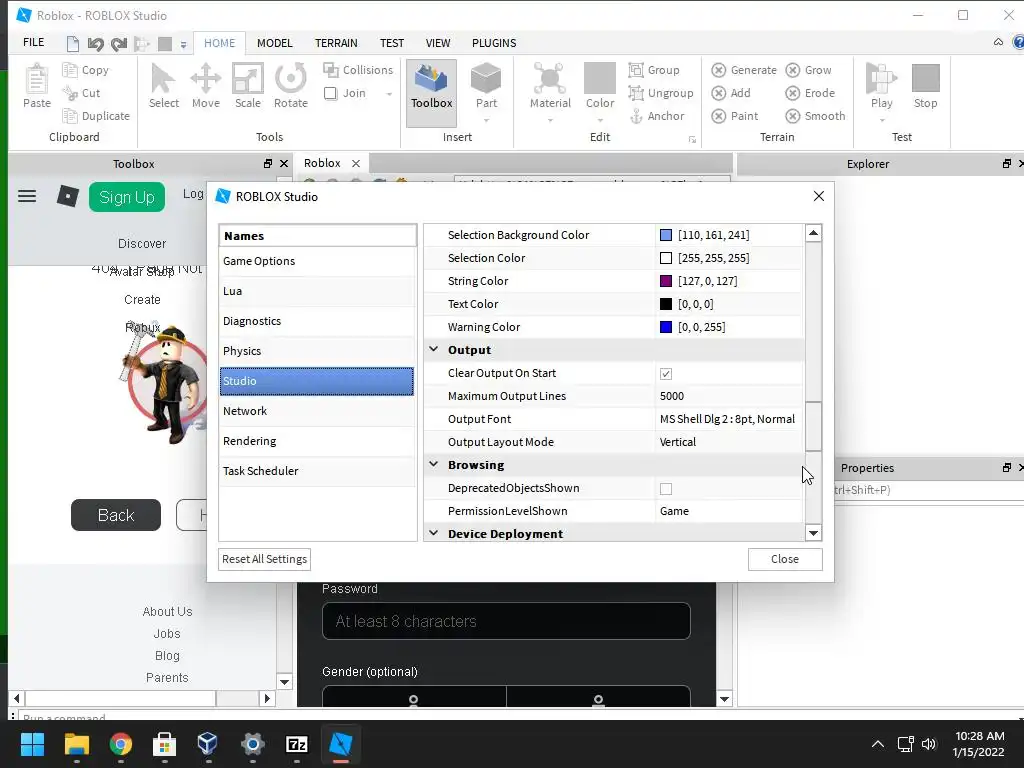
Task: Open the Play dropdown arrow
Action: (x=882, y=120)
